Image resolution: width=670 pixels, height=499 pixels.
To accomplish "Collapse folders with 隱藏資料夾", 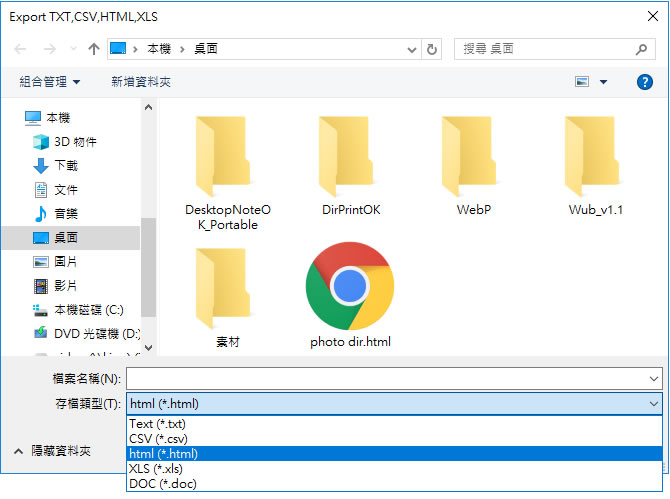I will [x=53, y=451].
